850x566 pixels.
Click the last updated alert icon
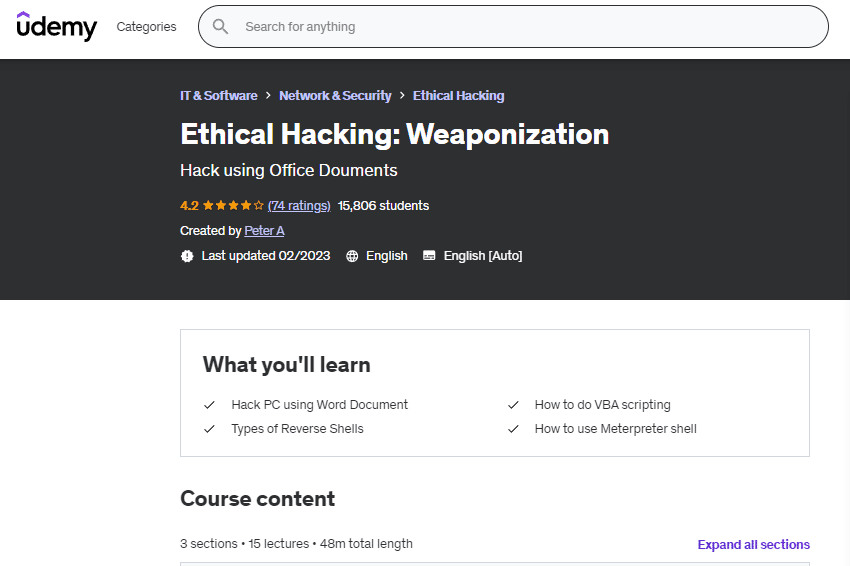[187, 256]
